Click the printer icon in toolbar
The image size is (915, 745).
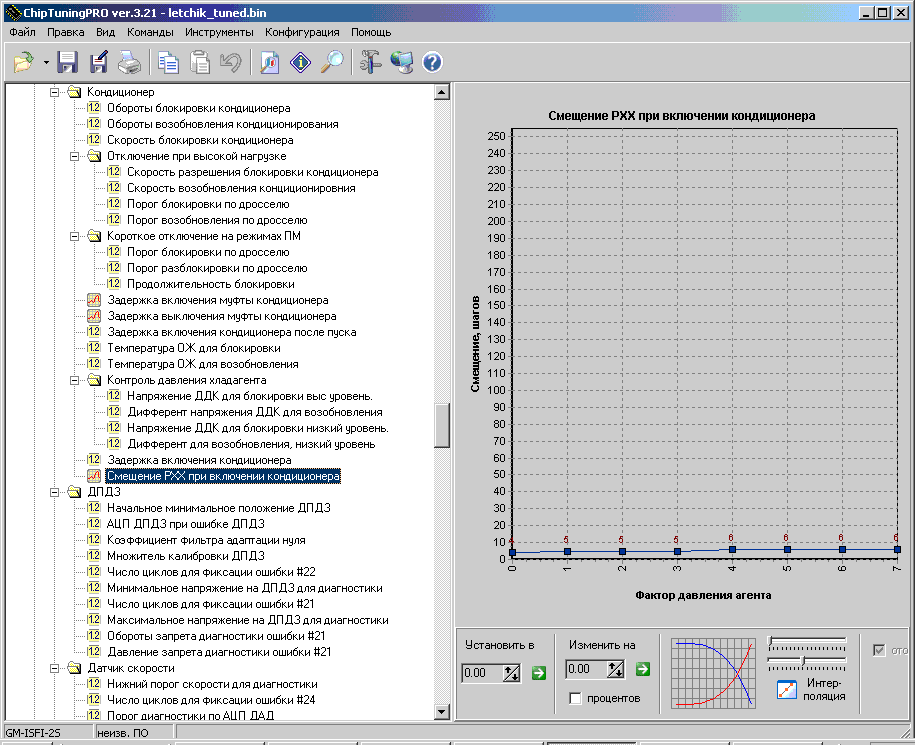point(129,63)
